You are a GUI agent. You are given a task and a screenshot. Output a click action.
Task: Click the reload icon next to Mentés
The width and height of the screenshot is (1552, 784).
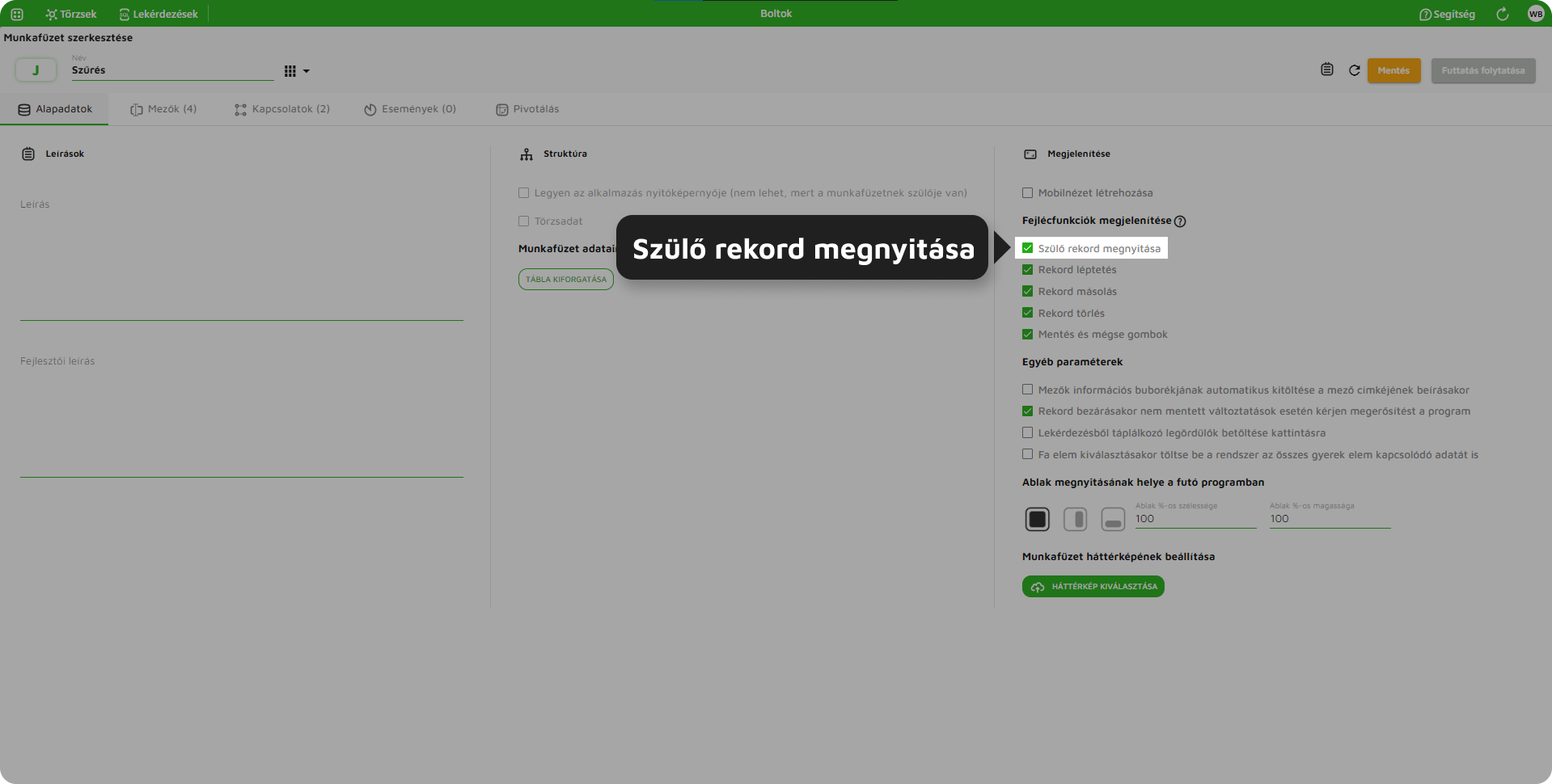pyautogui.click(x=1355, y=70)
